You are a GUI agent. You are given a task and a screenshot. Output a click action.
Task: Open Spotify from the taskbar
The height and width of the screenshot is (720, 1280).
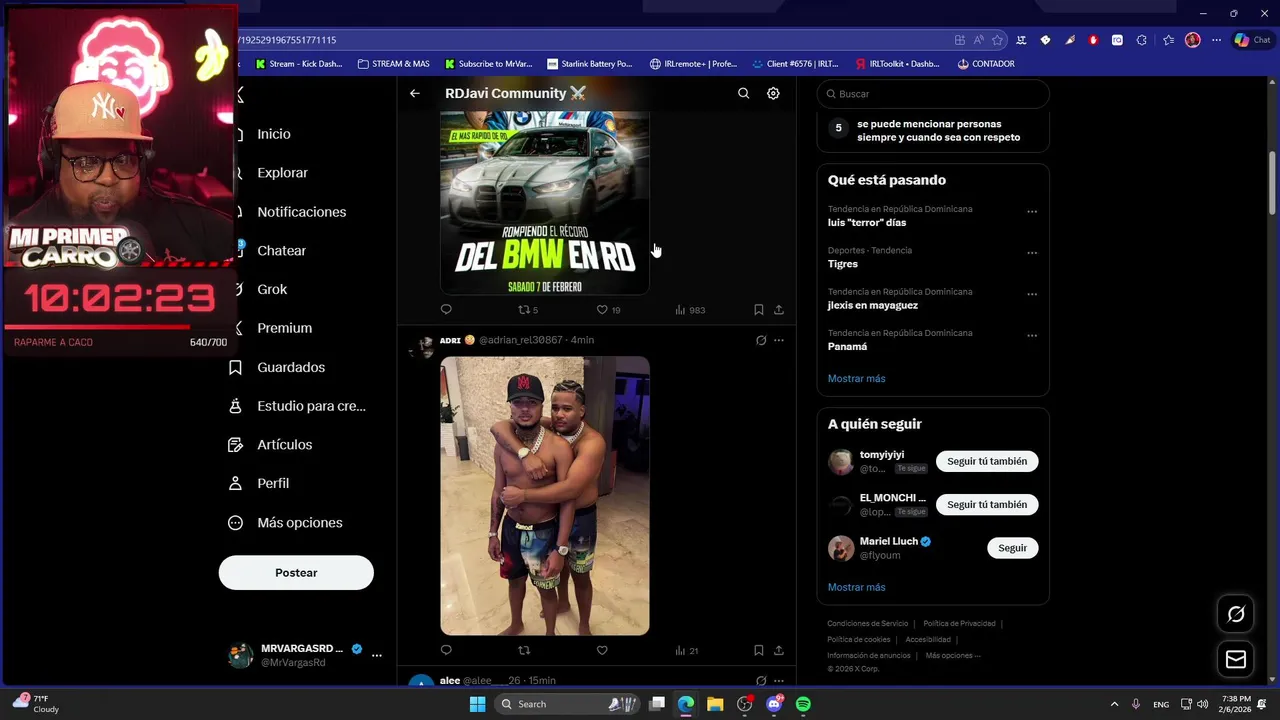pyautogui.click(x=803, y=704)
